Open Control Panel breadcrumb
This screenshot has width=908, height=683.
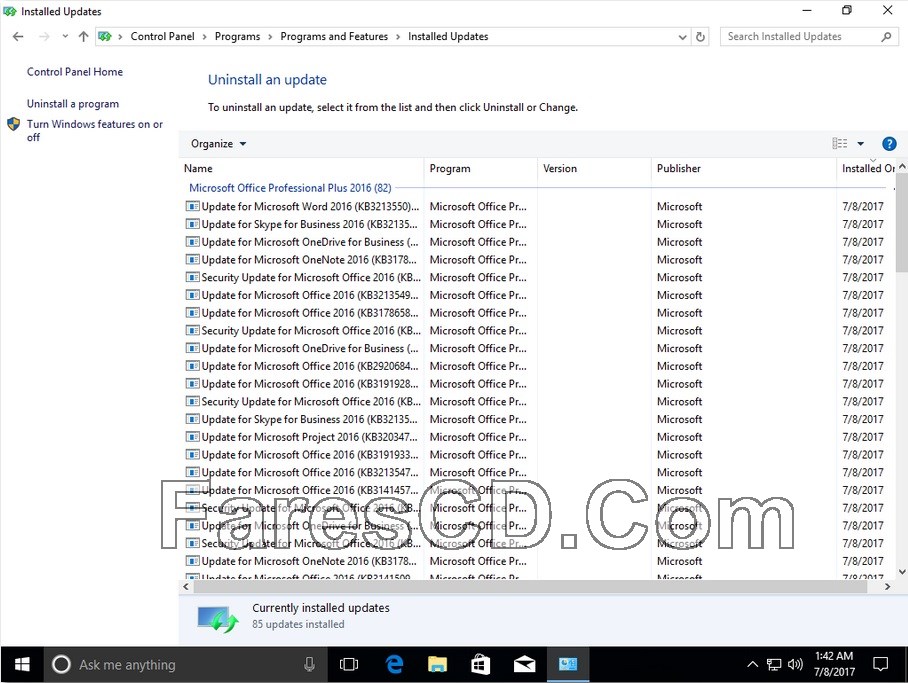(162, 36)
